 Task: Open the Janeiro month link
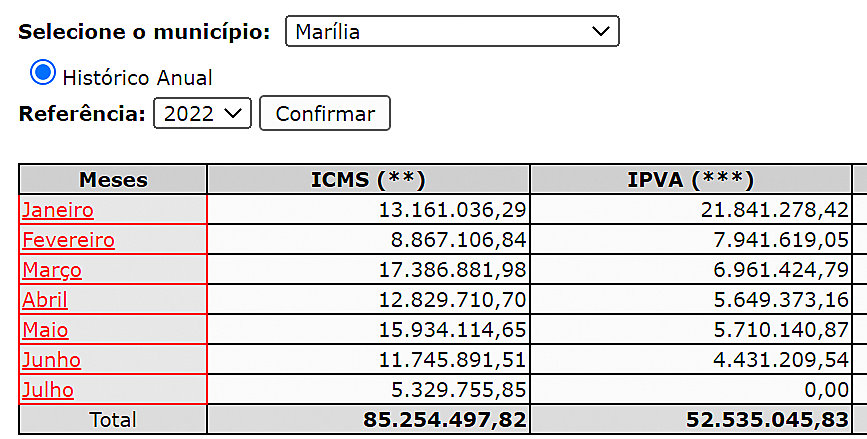[58, 210]
